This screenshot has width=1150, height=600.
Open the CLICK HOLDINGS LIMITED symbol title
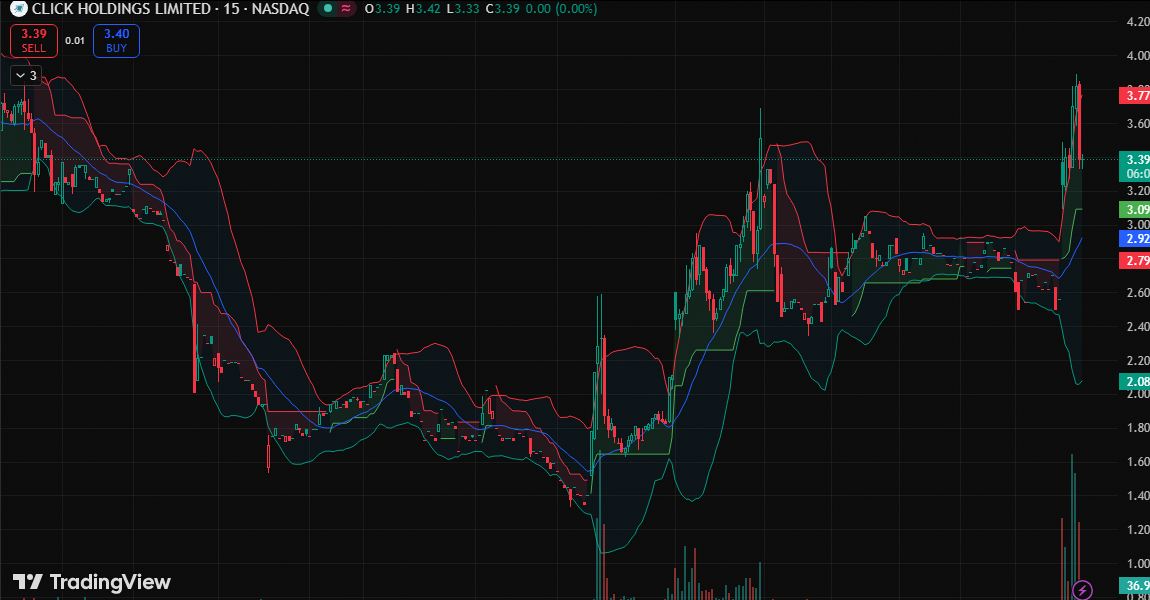coord(170,9)
